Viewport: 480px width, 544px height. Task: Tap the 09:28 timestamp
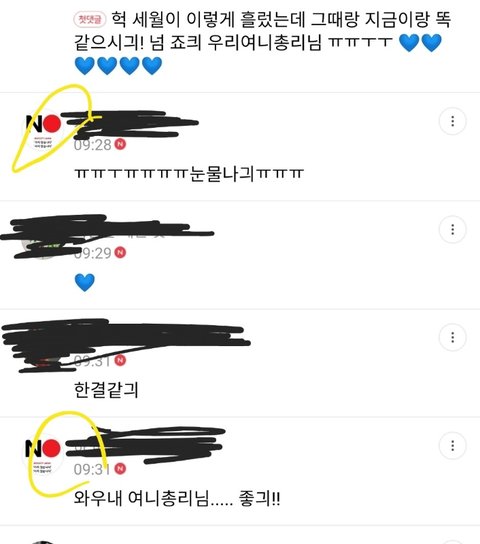93,144
